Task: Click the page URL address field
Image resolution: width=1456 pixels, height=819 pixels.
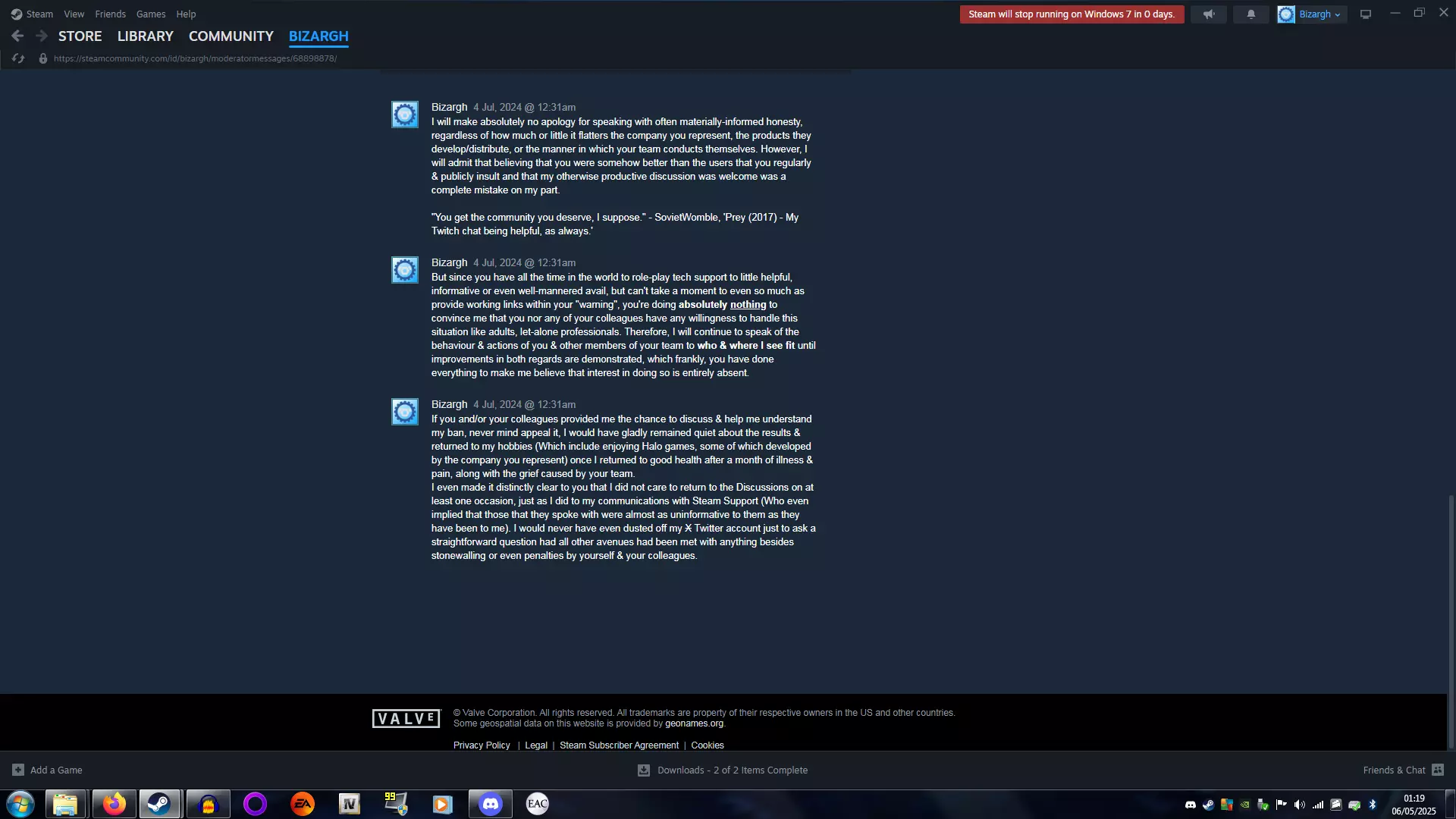Action: [195, 58]
